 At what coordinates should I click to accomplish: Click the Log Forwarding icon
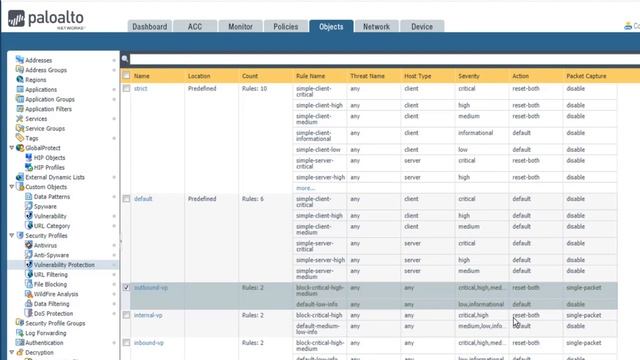(20, 333)
